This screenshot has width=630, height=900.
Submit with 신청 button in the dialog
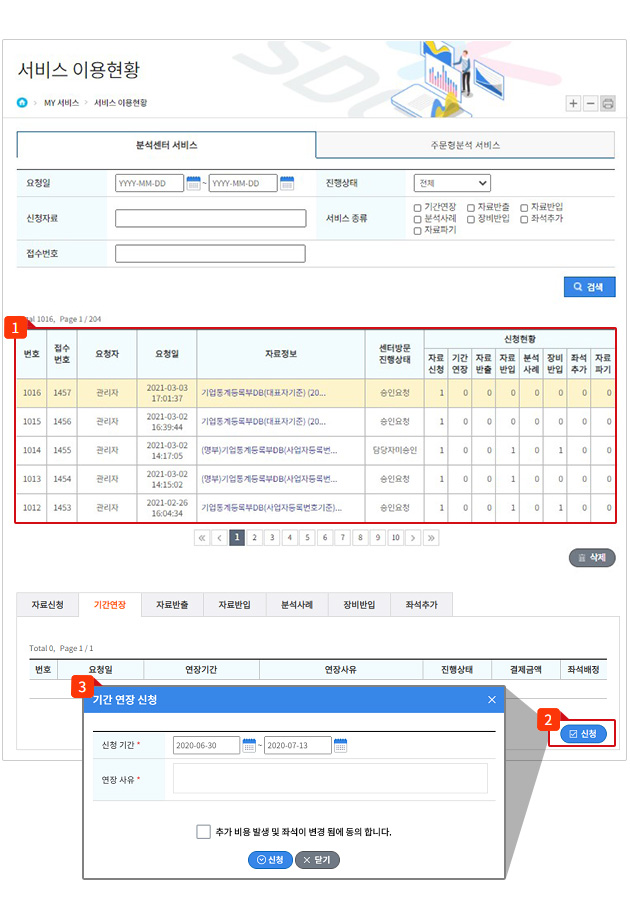(x=270, y=860)
